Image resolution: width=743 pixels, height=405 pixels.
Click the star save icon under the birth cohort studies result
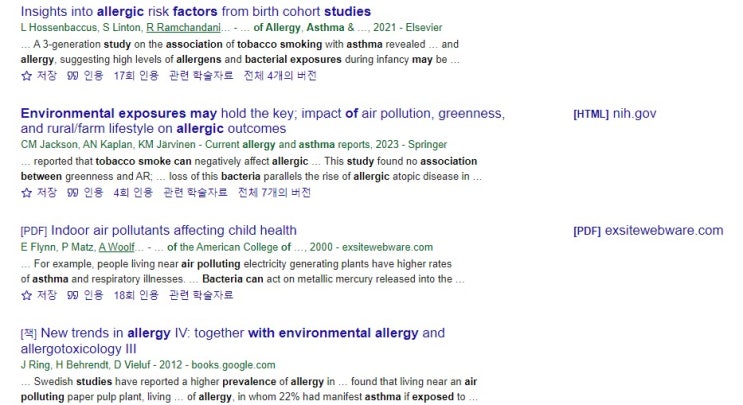[27, 75]
